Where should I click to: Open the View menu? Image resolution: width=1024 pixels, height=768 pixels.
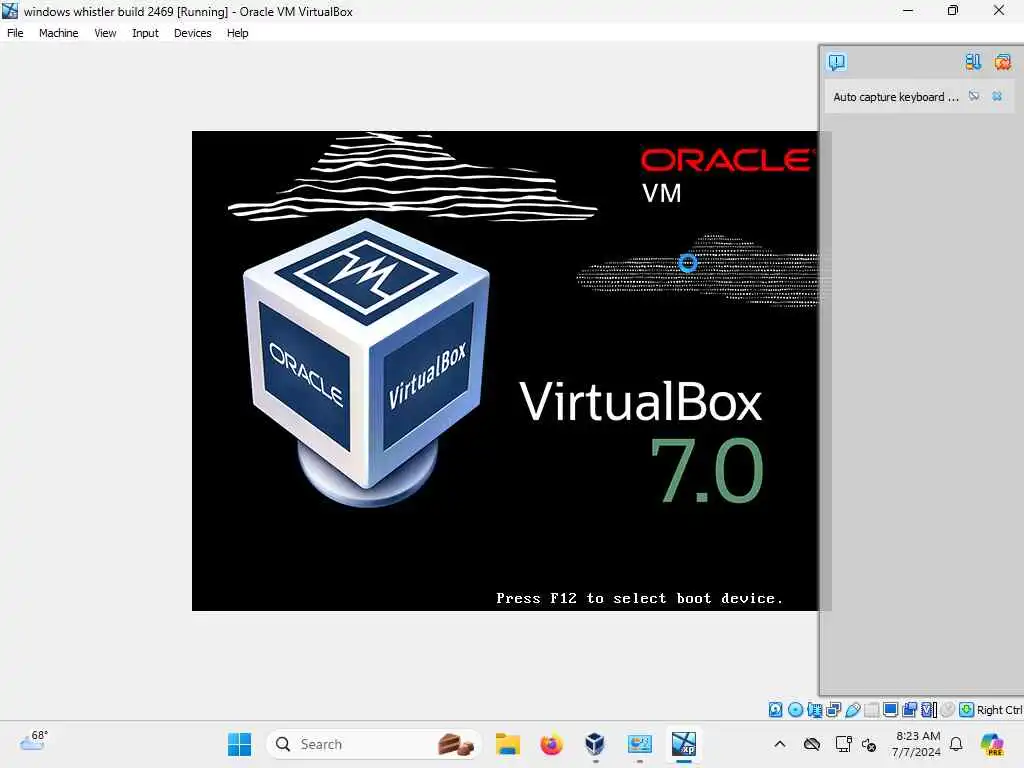104,33
